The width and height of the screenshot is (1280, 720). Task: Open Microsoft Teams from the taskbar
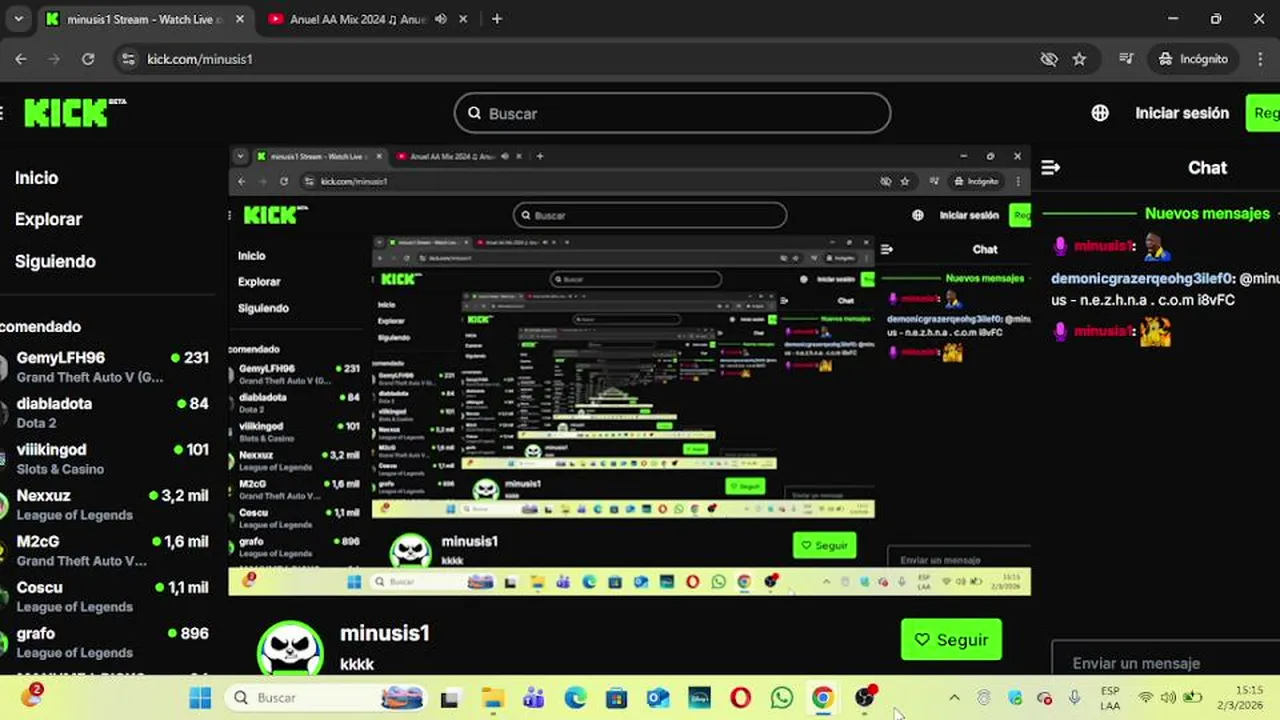[533, 698]
